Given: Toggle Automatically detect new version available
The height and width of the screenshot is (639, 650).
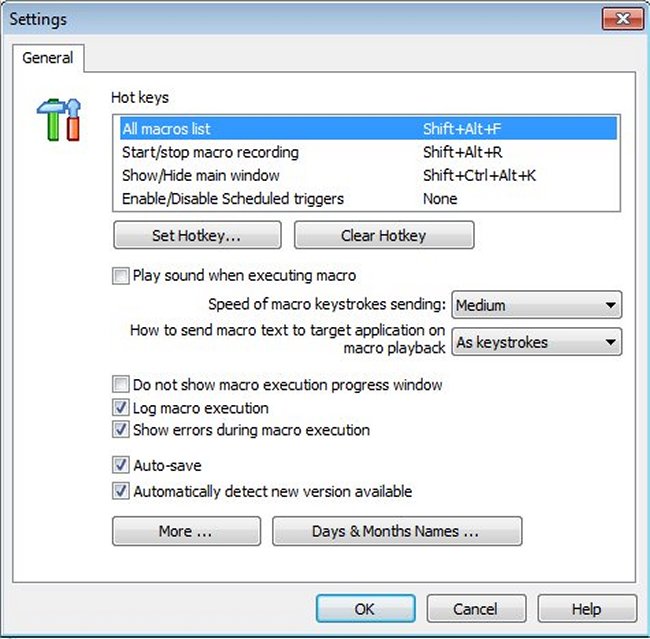Looking at the screenshot, I should tap(121, 491).
